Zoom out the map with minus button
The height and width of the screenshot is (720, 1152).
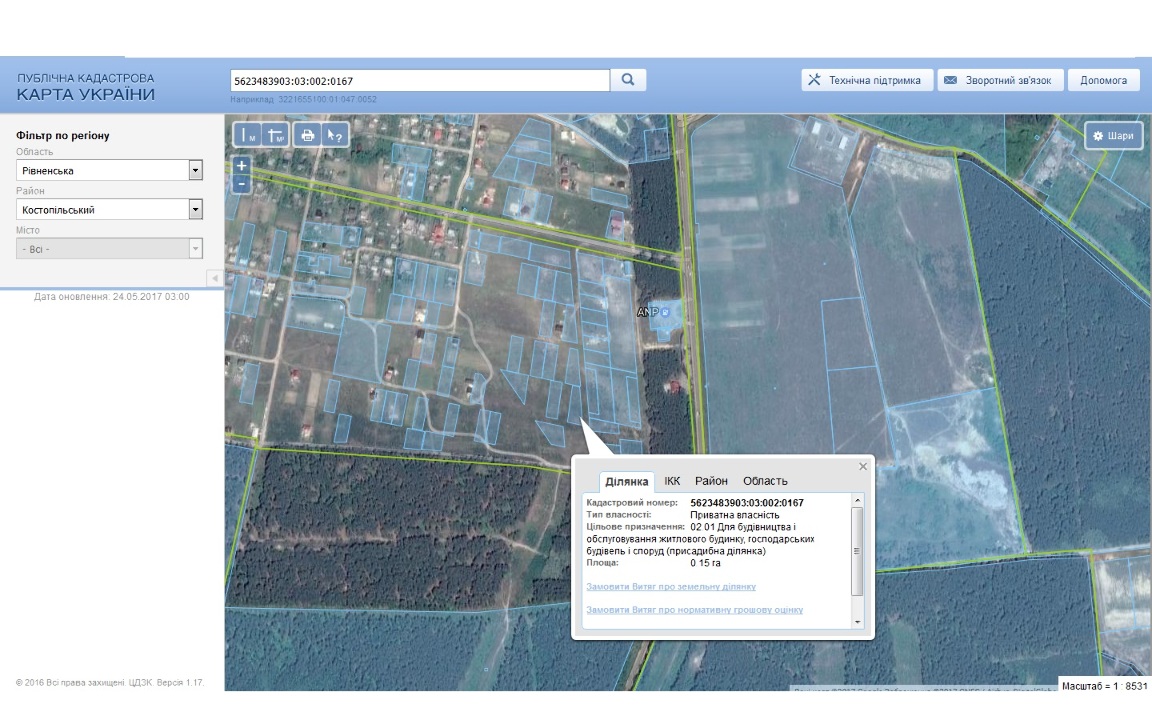tap(241, 184)
